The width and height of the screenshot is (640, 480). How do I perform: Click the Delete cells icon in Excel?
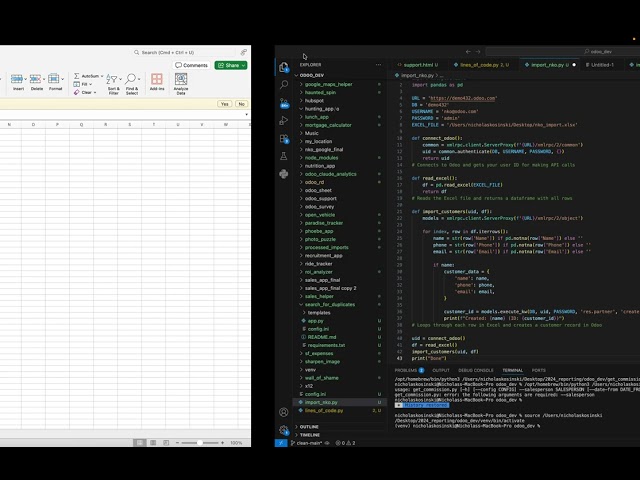(35, 79)
